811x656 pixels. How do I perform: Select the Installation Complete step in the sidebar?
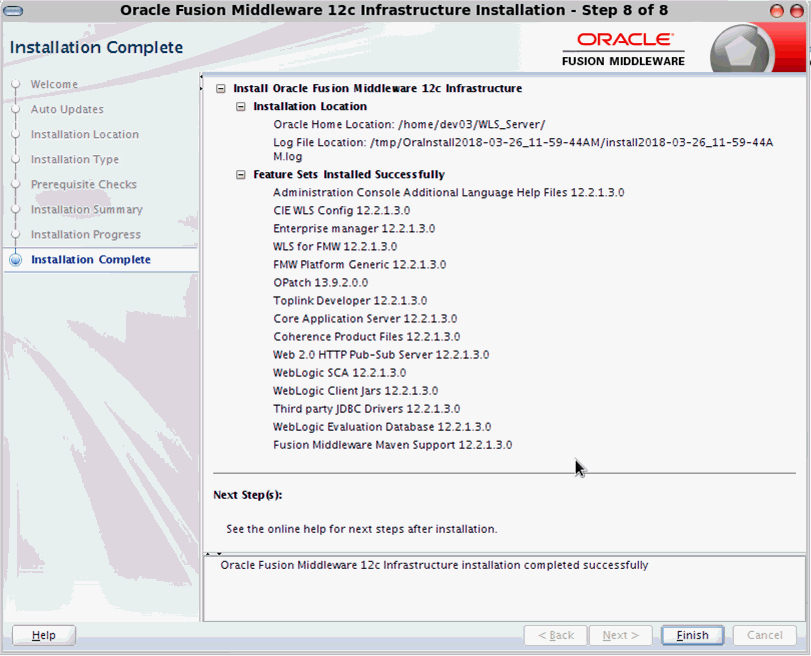91,260
